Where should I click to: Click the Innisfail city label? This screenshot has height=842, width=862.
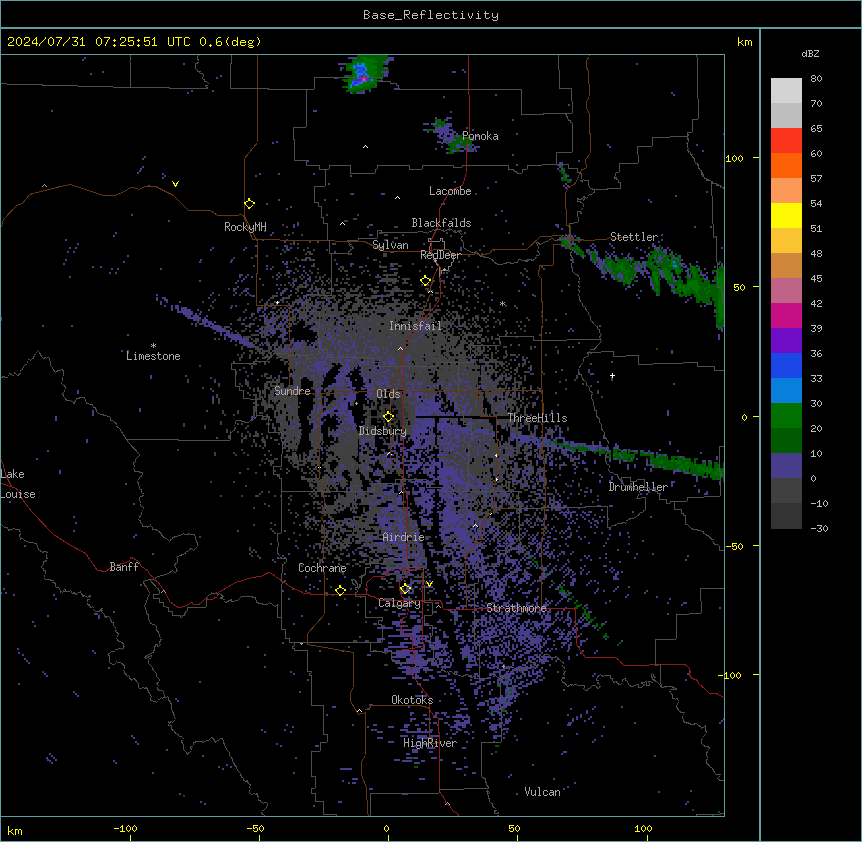(415, 326)
